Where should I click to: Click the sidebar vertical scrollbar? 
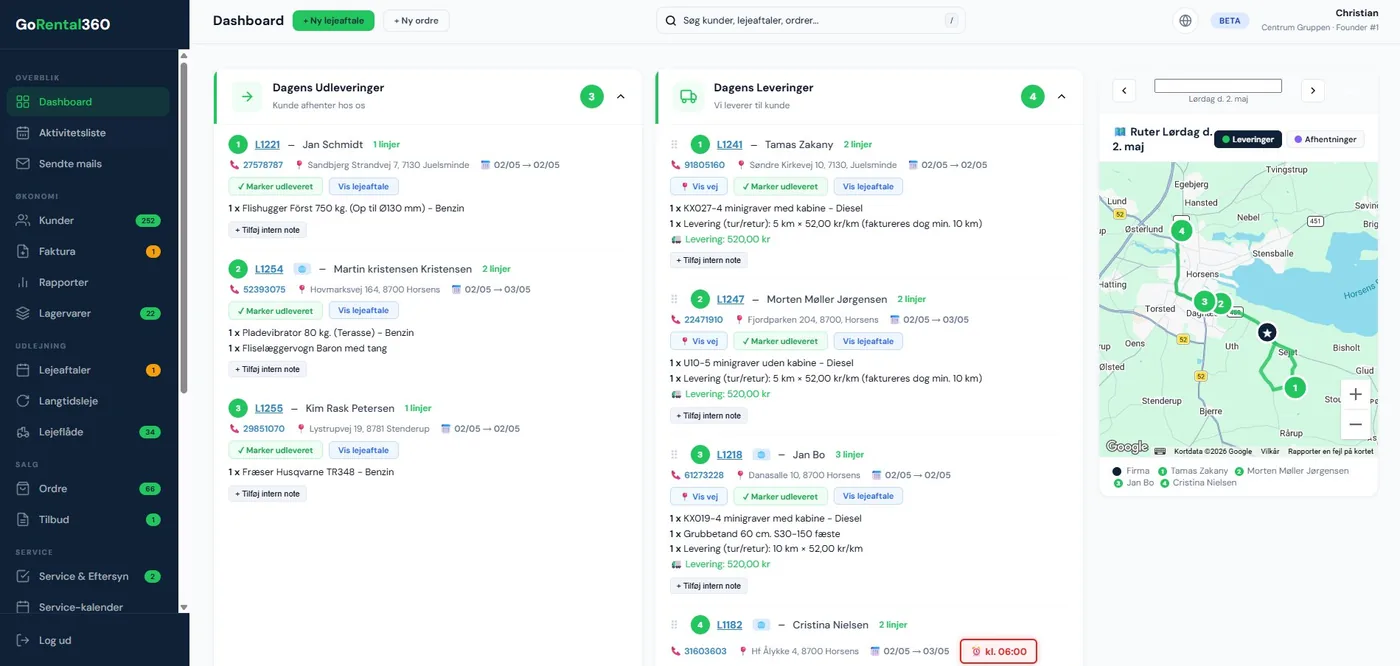(184, 230)
